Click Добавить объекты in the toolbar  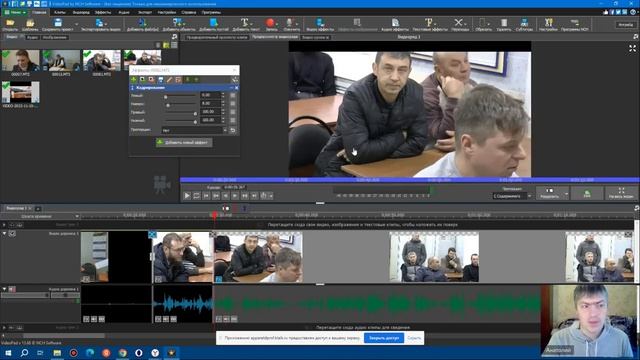[179, 24]
